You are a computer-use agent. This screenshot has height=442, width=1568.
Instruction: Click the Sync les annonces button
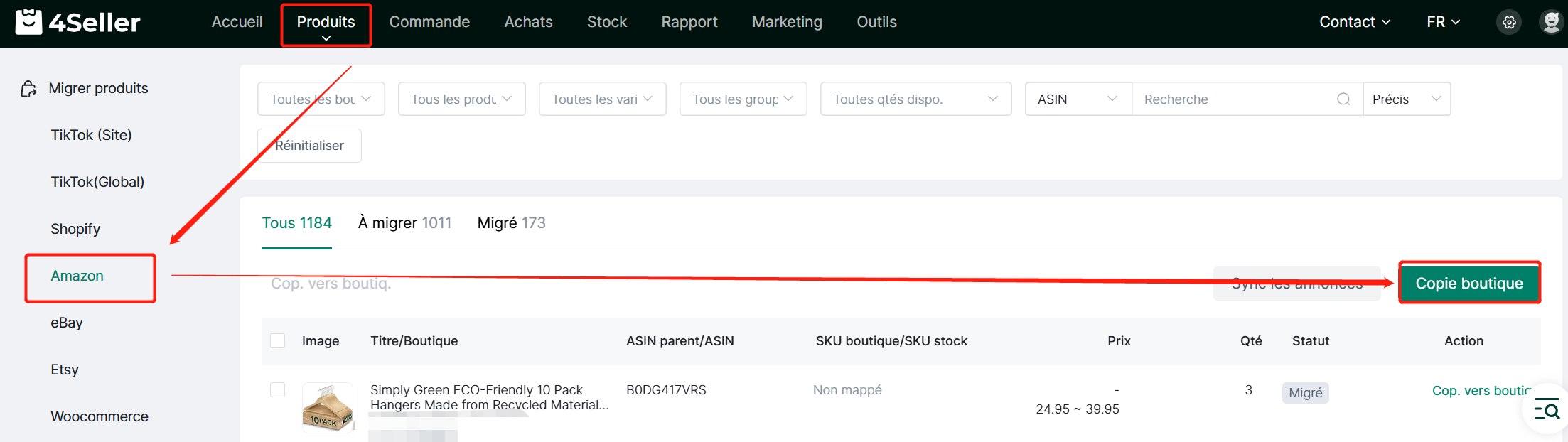[1296, 284]
